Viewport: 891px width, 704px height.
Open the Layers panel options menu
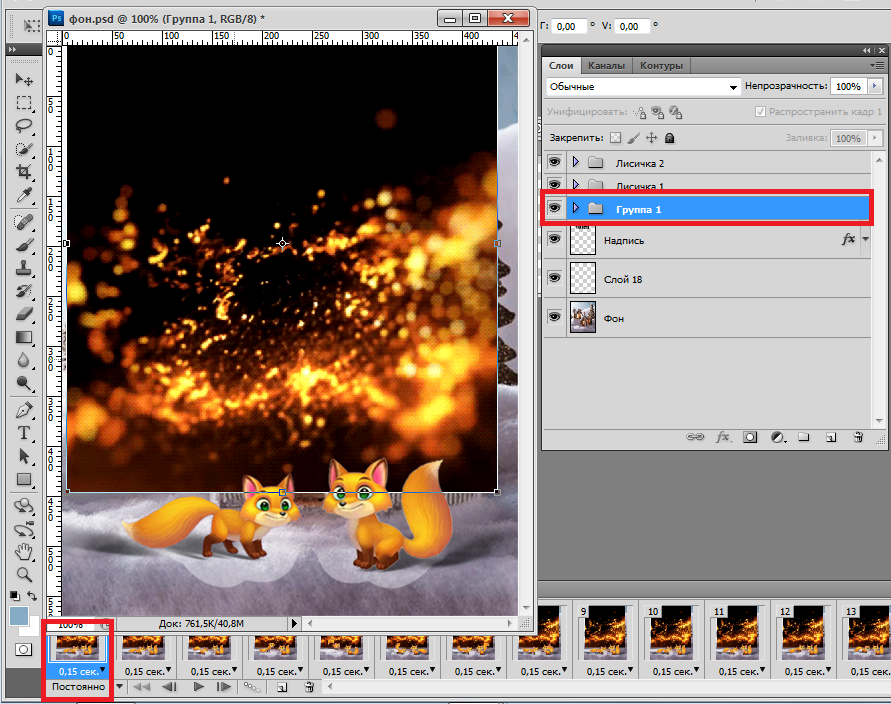[876, 65]
